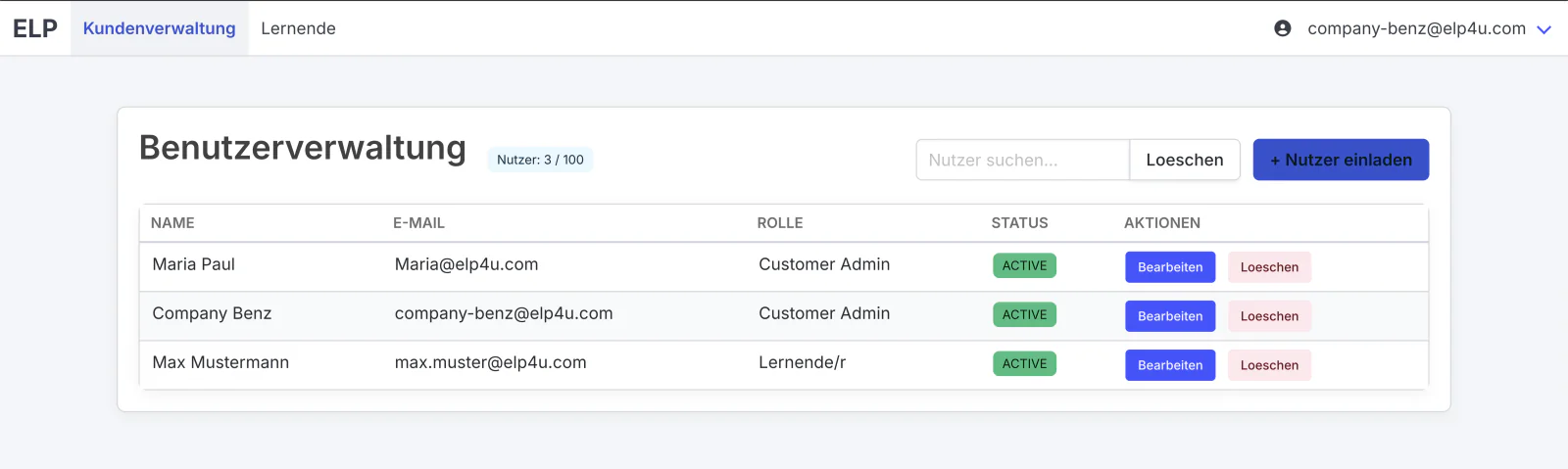1568x469 pixels.
Task: Click Customer Admin role of Maria Paul
Action: pos(824,264)
